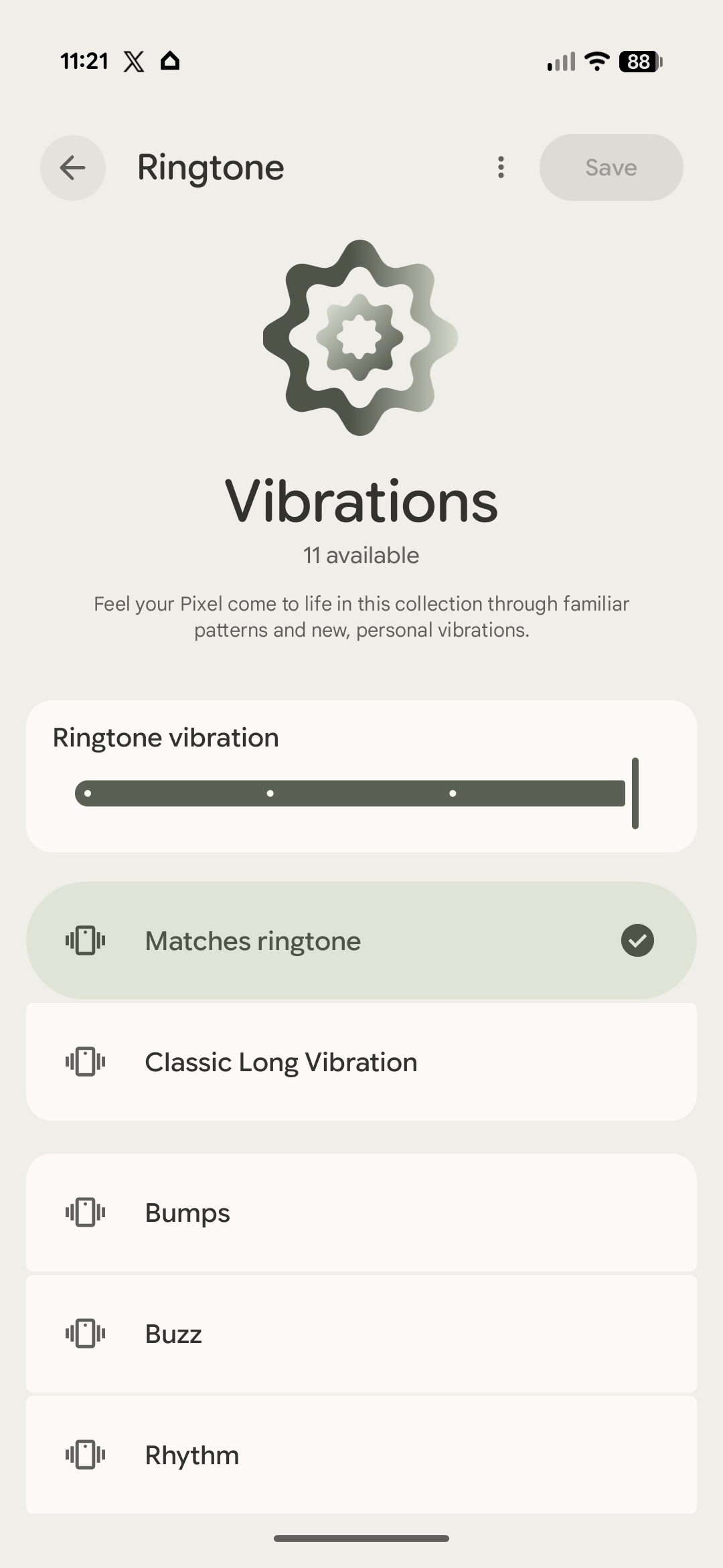Click the Ringtone vibration pattern bar
Screen dimensions: 723x1568
pos(350,793)
